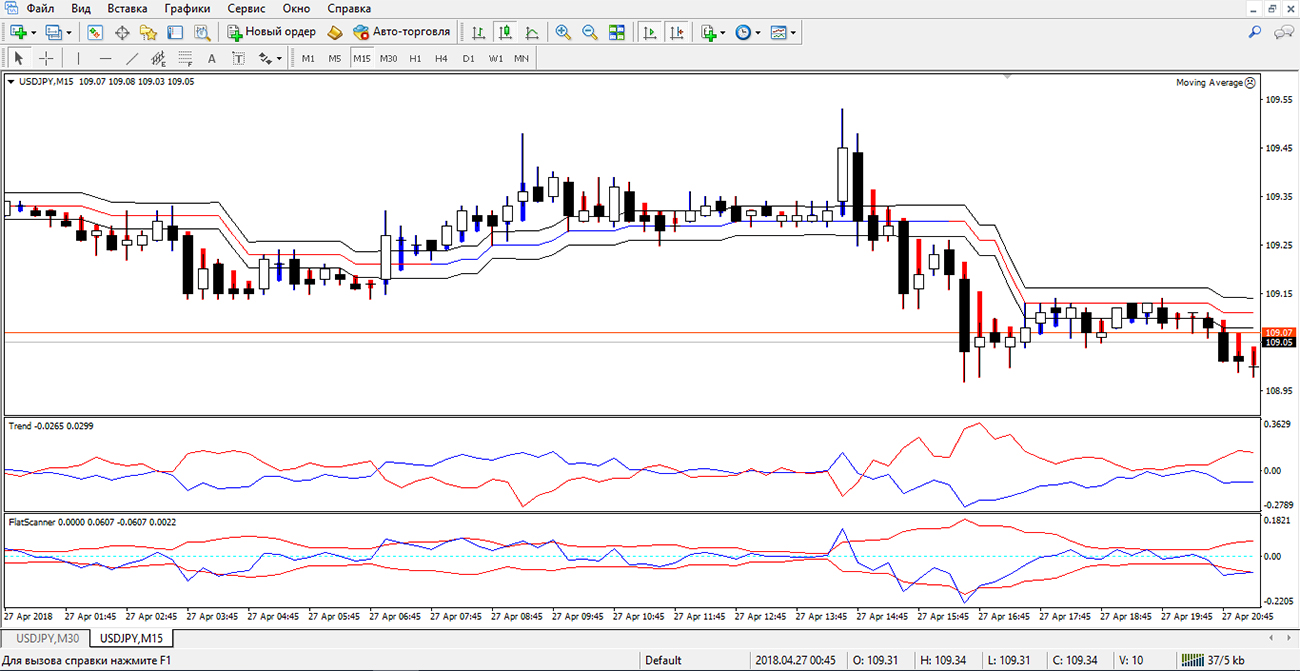Select the Text label 'T' tool
Viewport: 1300px width, 671px height.
238,58
